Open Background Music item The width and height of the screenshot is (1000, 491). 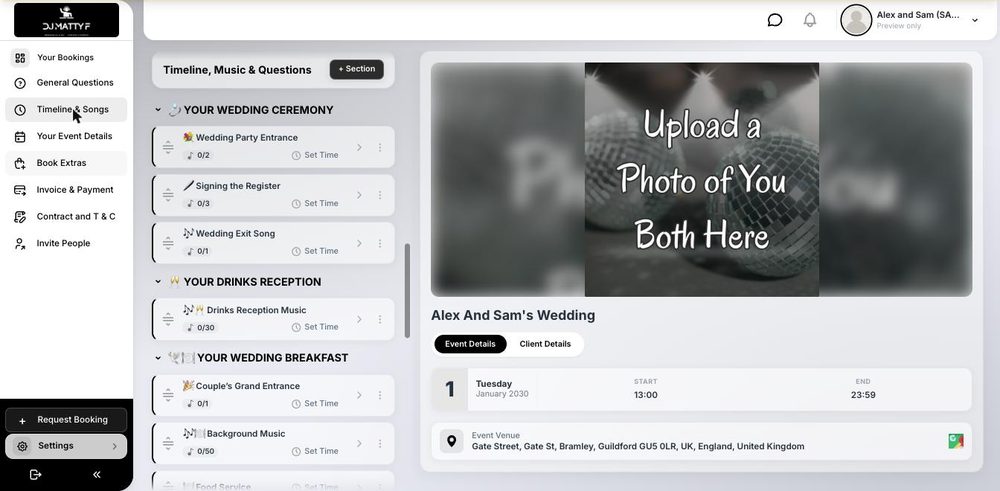click(x=273, y=443)
